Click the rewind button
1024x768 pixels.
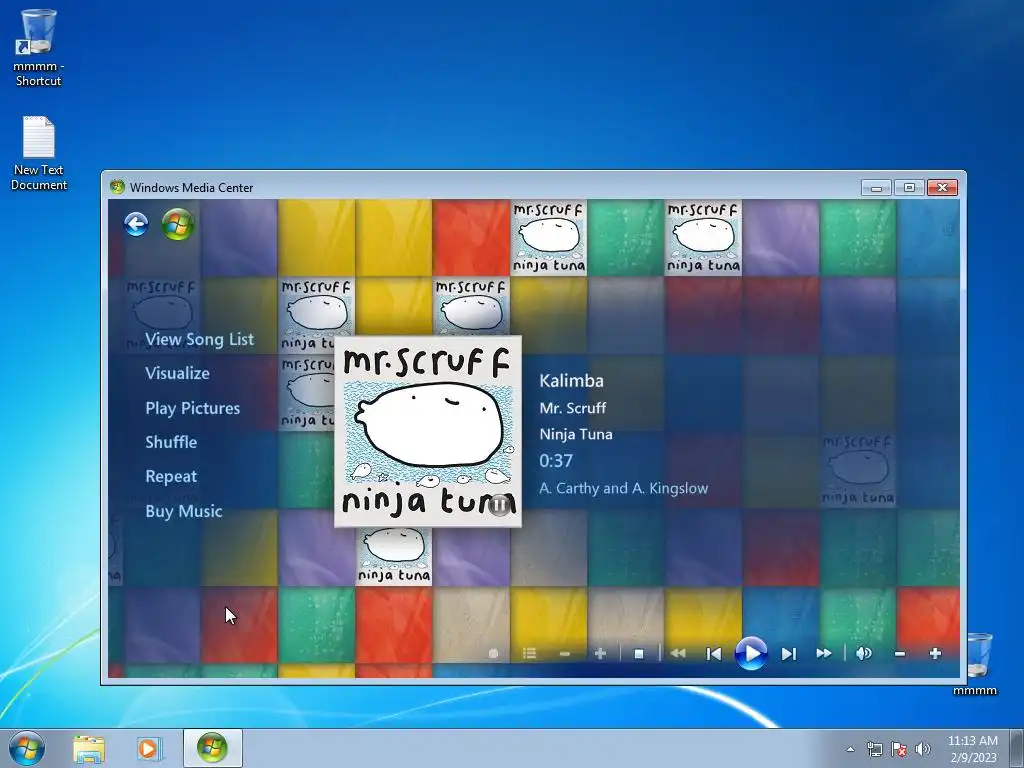click(x=678, y=653)
